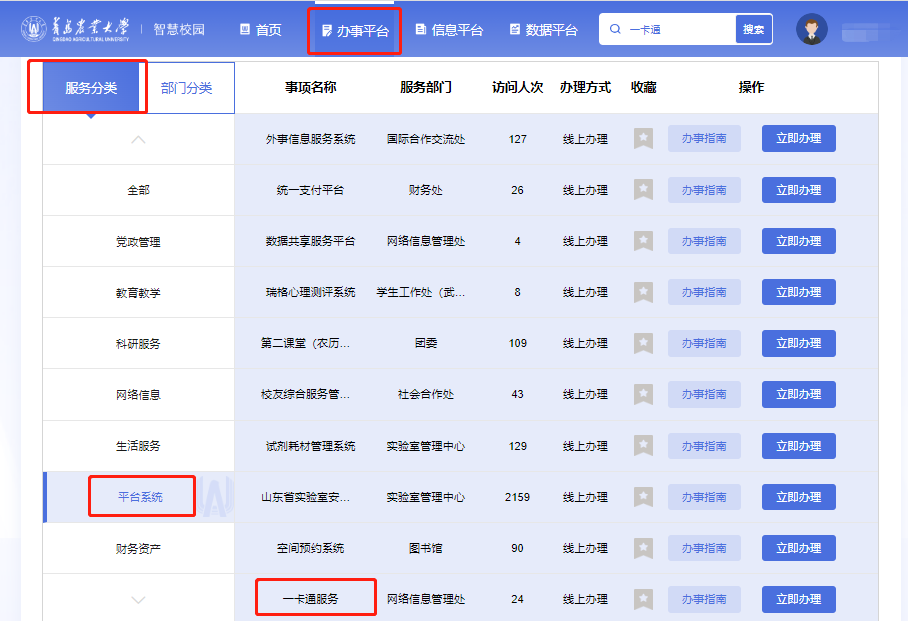This screenshot has width=908, height=621.
Task: Click the university logo in header
Action: (75, 29)
